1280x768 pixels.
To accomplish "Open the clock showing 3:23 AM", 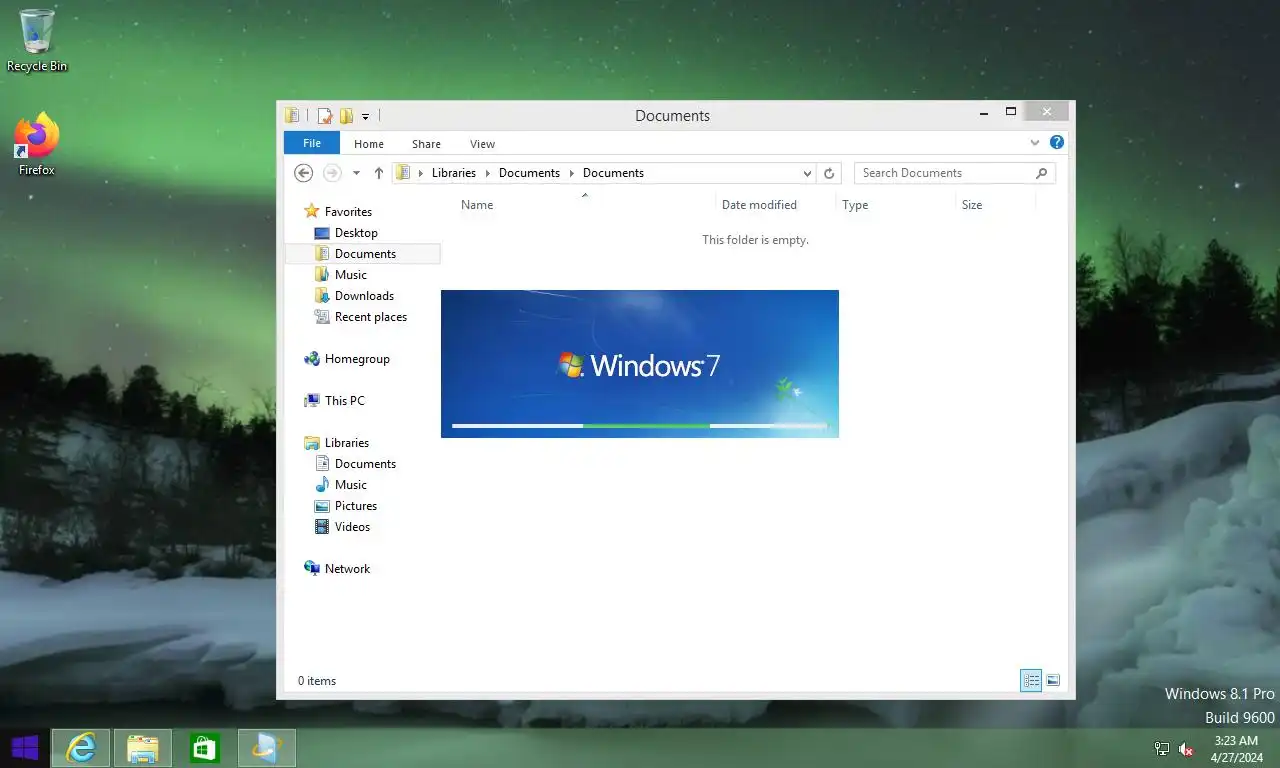I will click(x=1236, y=749).
